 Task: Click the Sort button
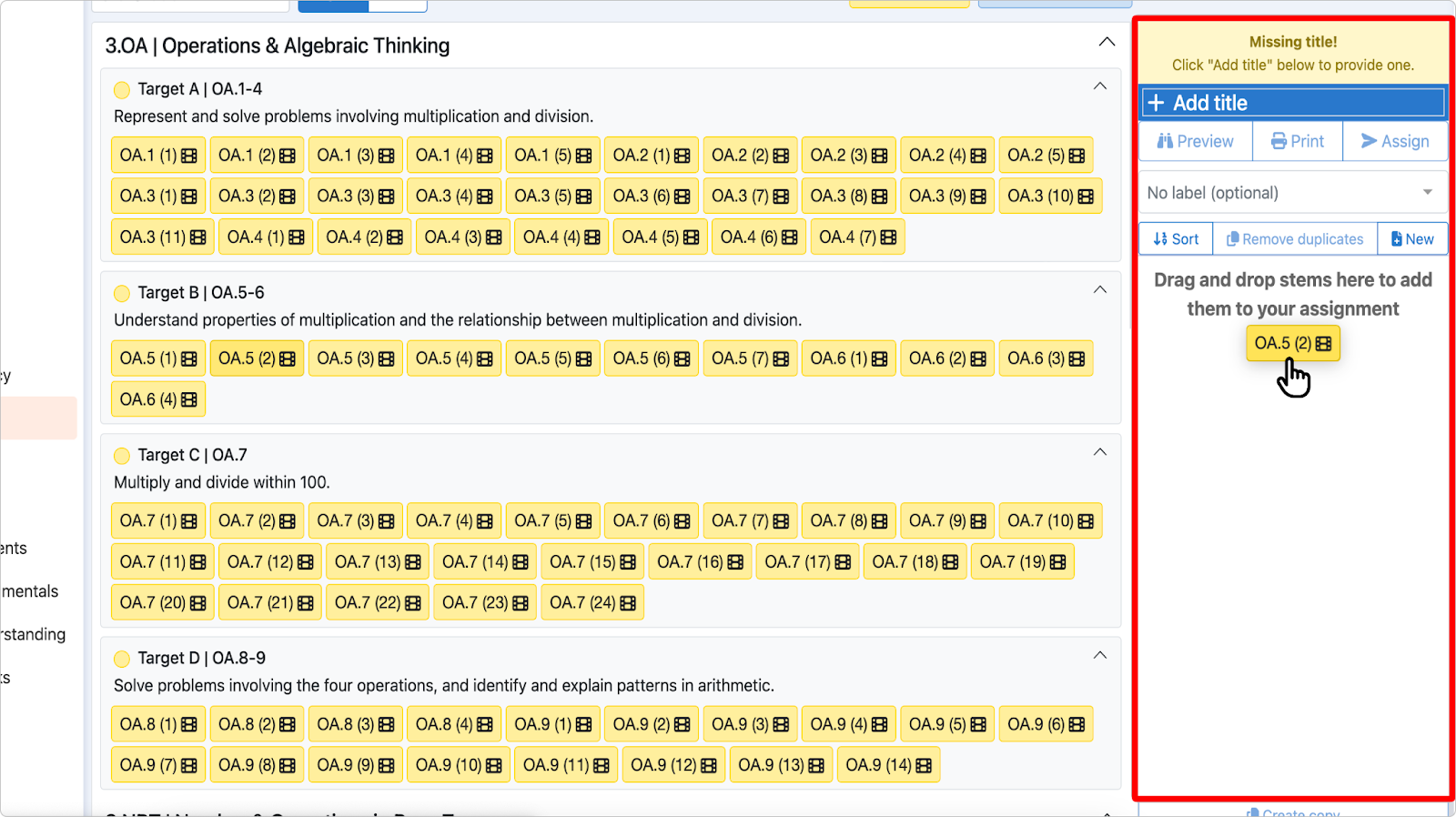pos(1176,239)
